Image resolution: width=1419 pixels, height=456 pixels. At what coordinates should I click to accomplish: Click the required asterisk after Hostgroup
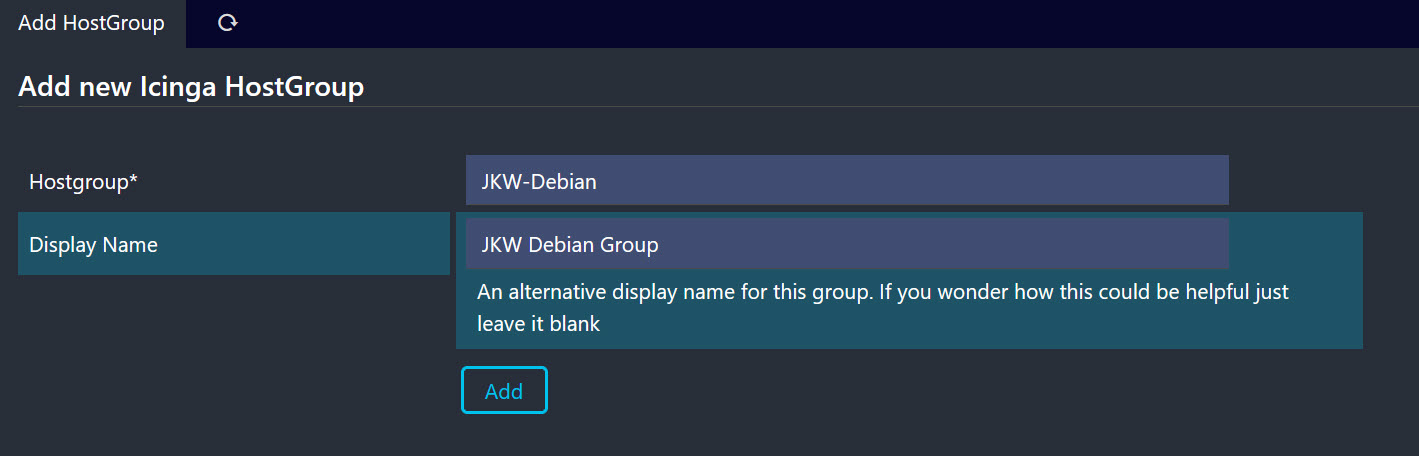pos(133,180)
